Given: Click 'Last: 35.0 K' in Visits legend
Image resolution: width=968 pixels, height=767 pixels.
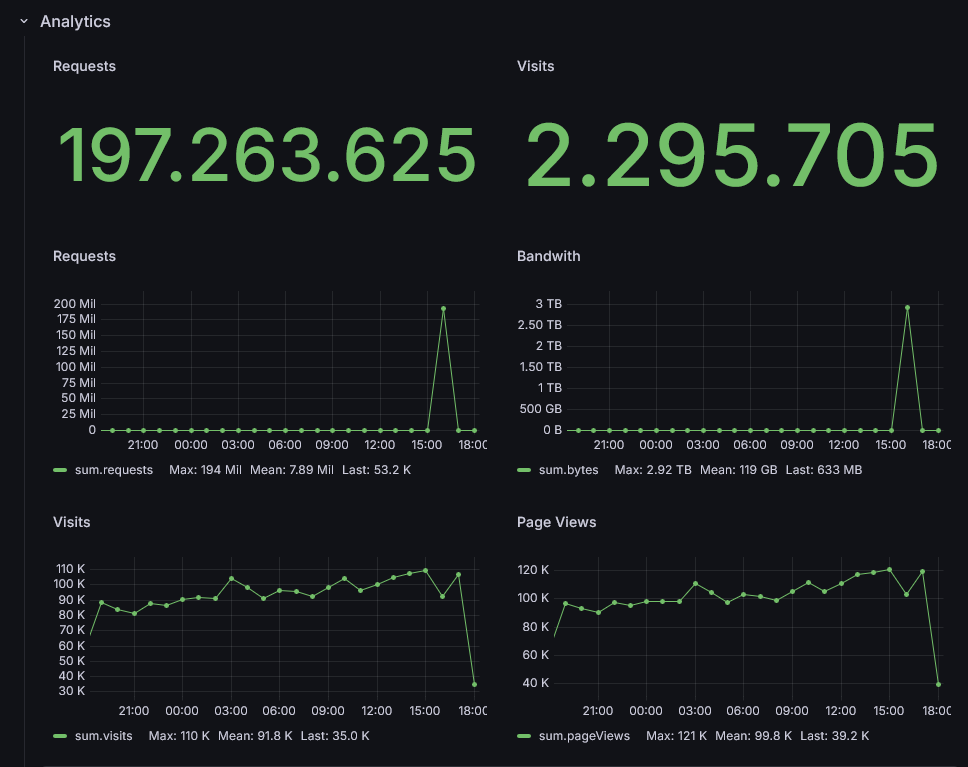Looking at the screenshot, I should [335, 736].
